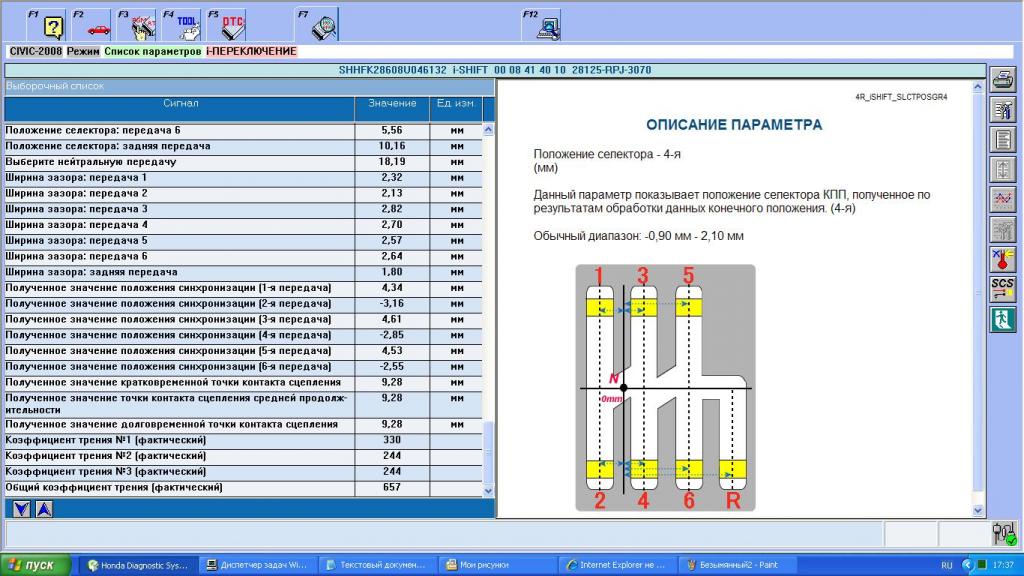Screen dimensions: 1024x576
Task: Click the connection status icon bottom right
Action: coord(1004,534)
